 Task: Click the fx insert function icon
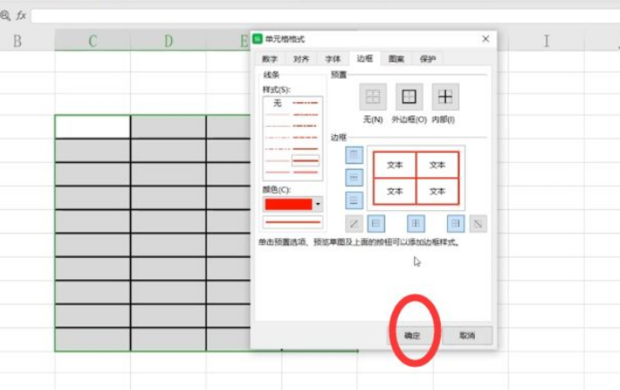[x=21, y=16]
